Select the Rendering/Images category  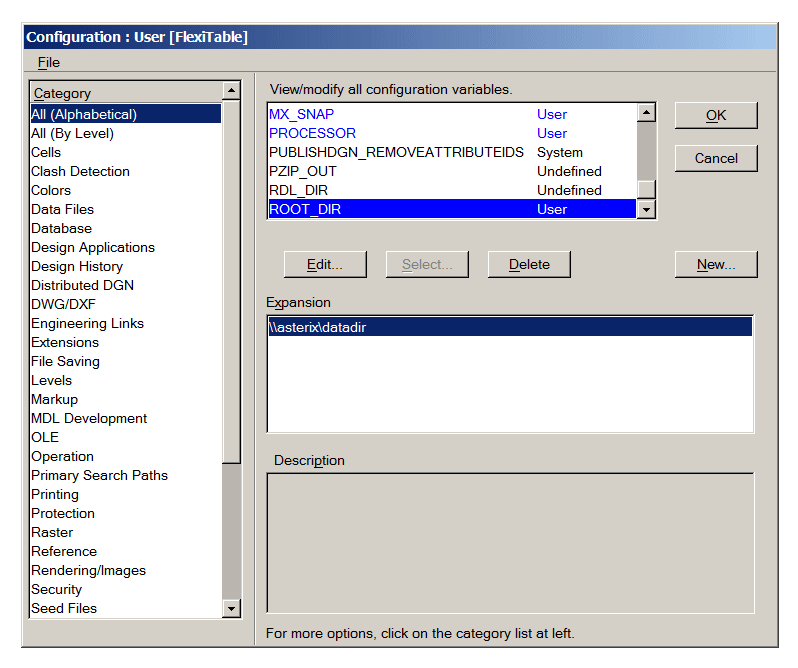coord(126,570)
